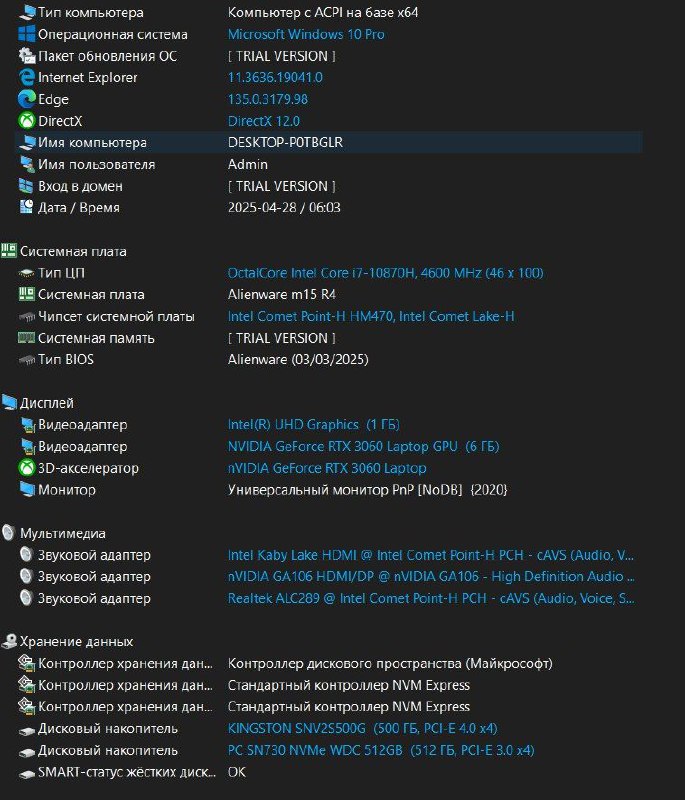Click the Internet Explorer icon

click(x=27, y=78)
